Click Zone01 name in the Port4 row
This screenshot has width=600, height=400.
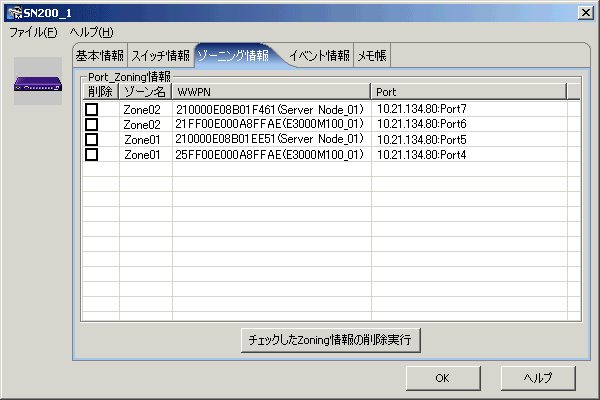point(142,155)
